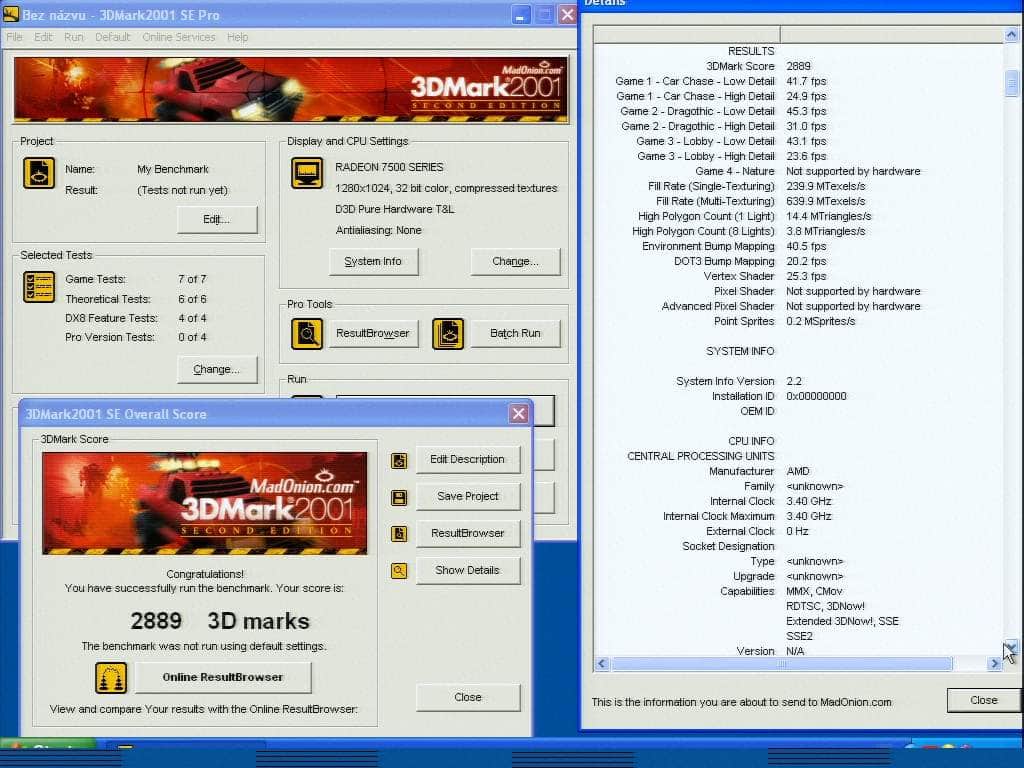
Task: Click the Selected Tests checklist icon
Action: pos(39,287)
